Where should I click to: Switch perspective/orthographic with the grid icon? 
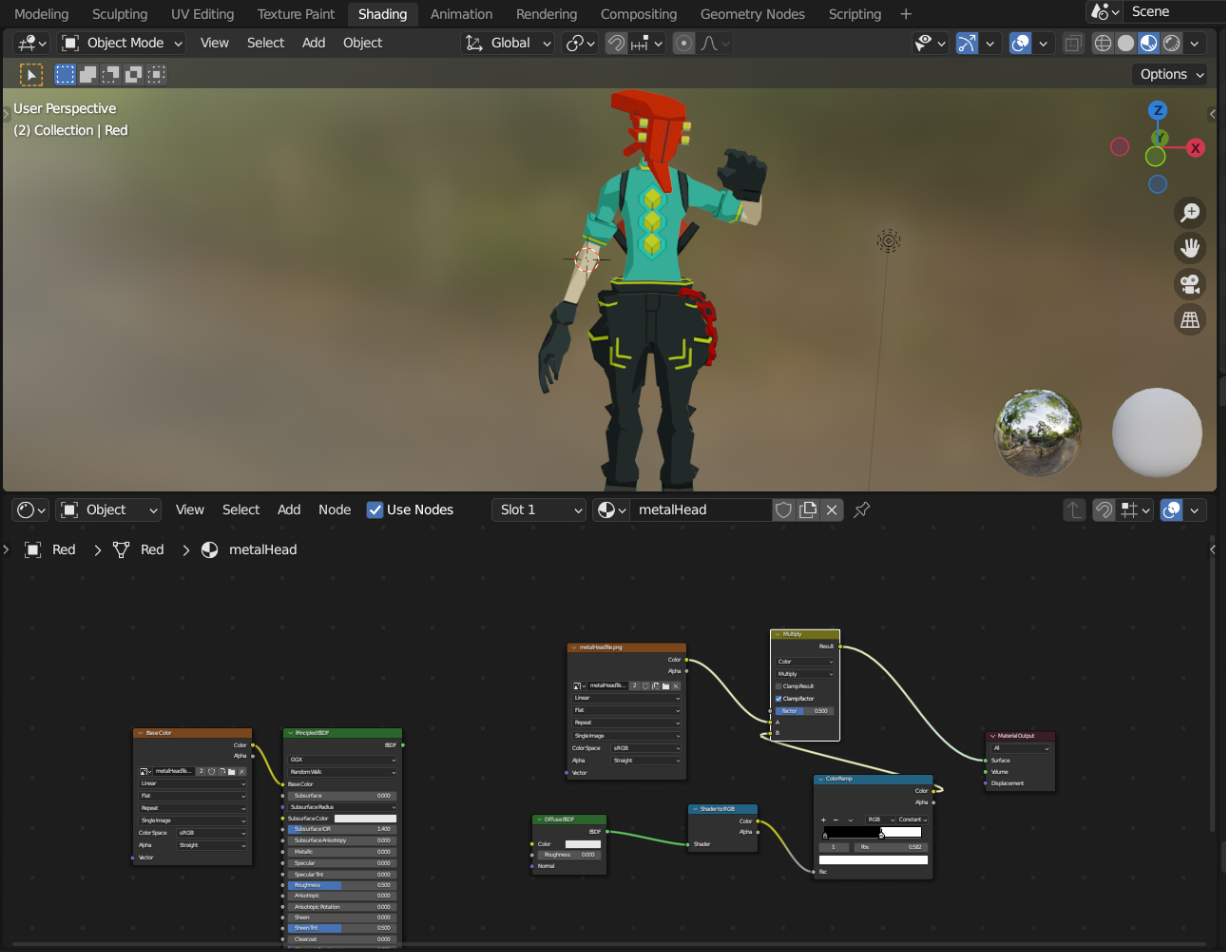1190,320
